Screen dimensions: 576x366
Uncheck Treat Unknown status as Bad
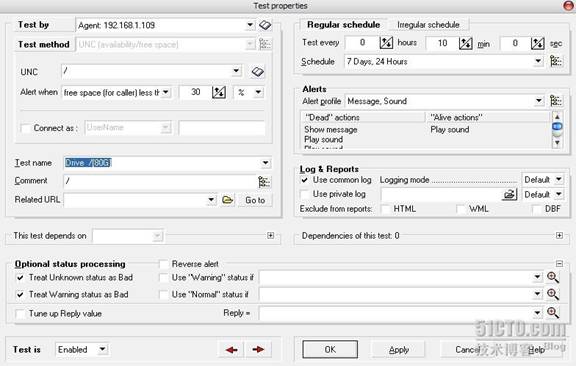(x=20, y=277)
